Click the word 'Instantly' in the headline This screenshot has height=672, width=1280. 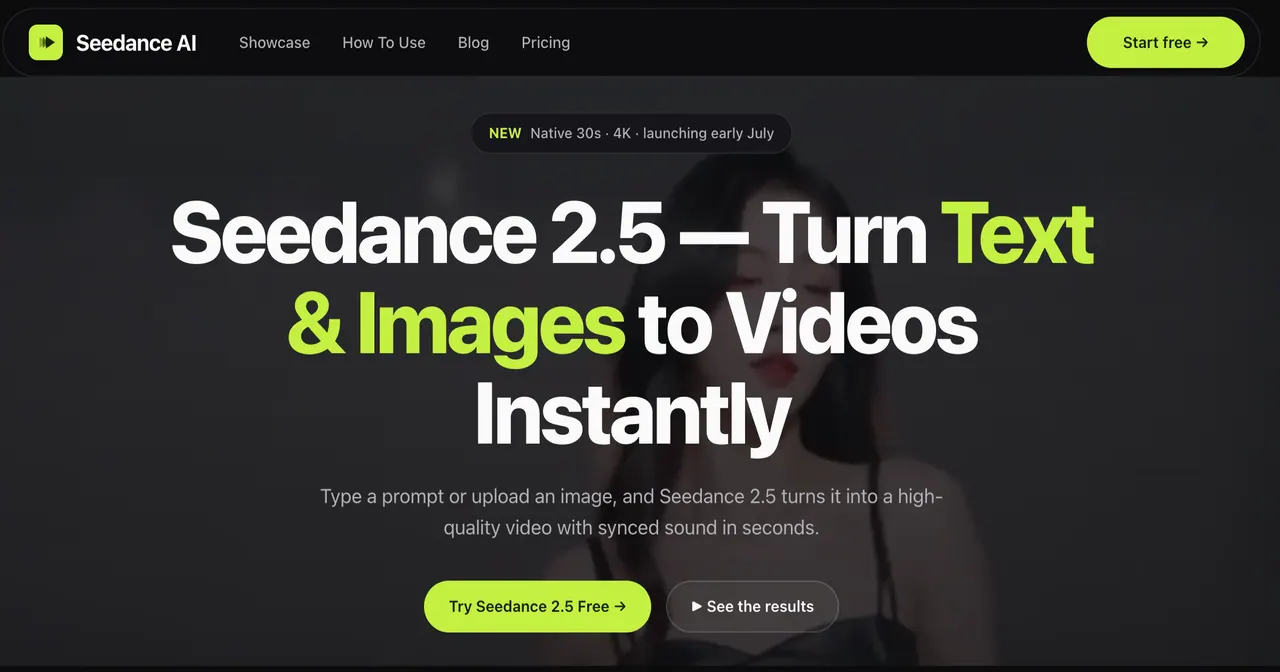point(632,416)
